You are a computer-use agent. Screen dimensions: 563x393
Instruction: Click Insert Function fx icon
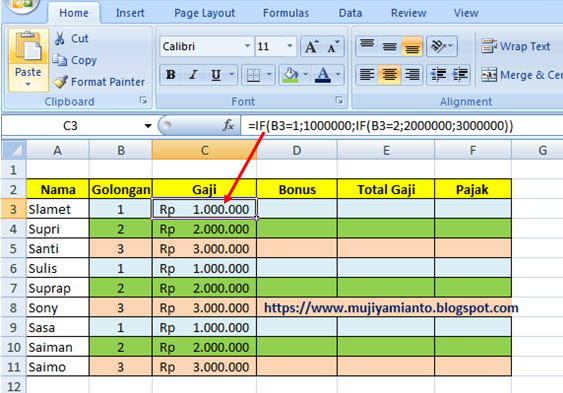click(x=228, y=126)
